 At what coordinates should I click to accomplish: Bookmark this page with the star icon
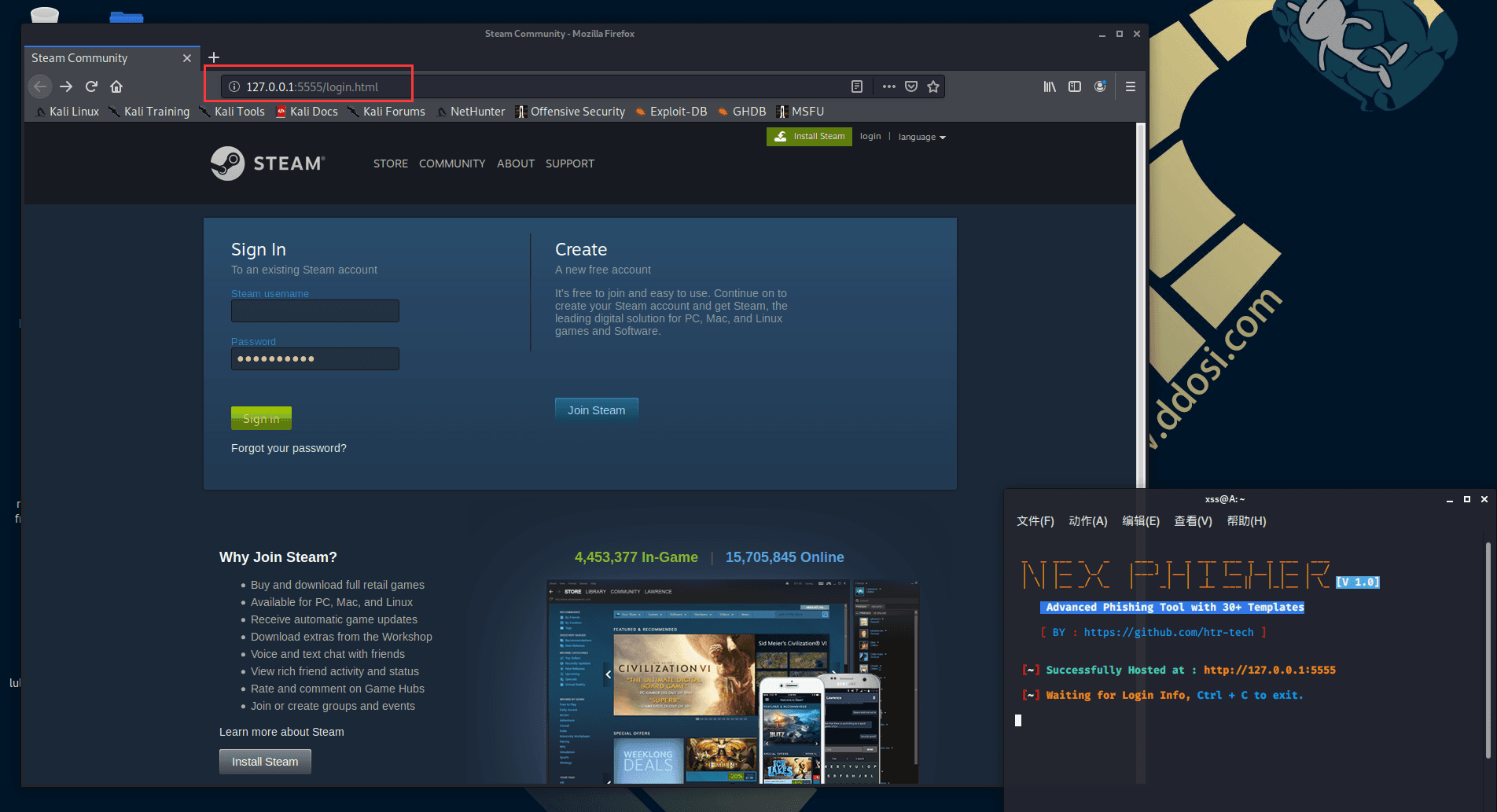coord(933,86)
